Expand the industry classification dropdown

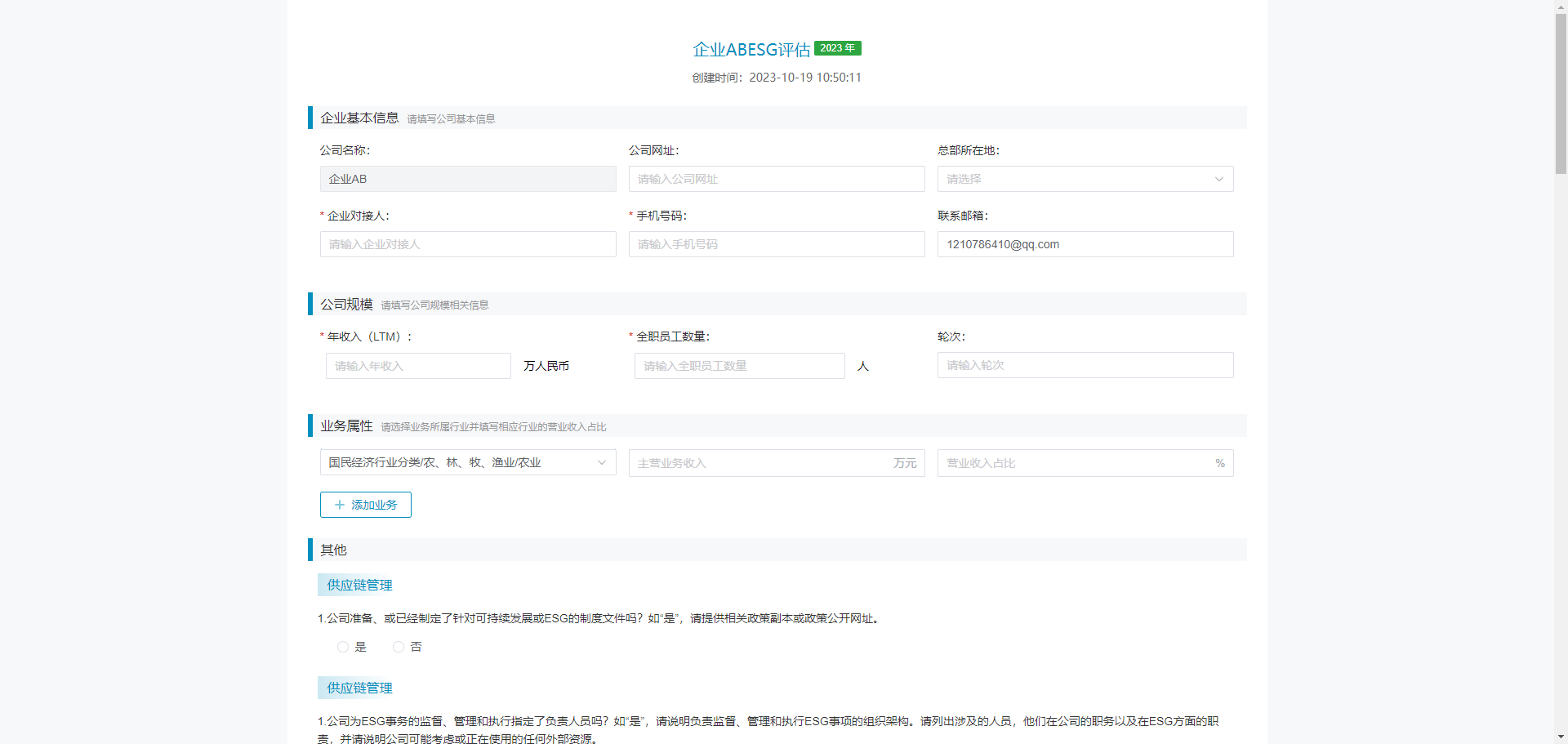(467, 463)
